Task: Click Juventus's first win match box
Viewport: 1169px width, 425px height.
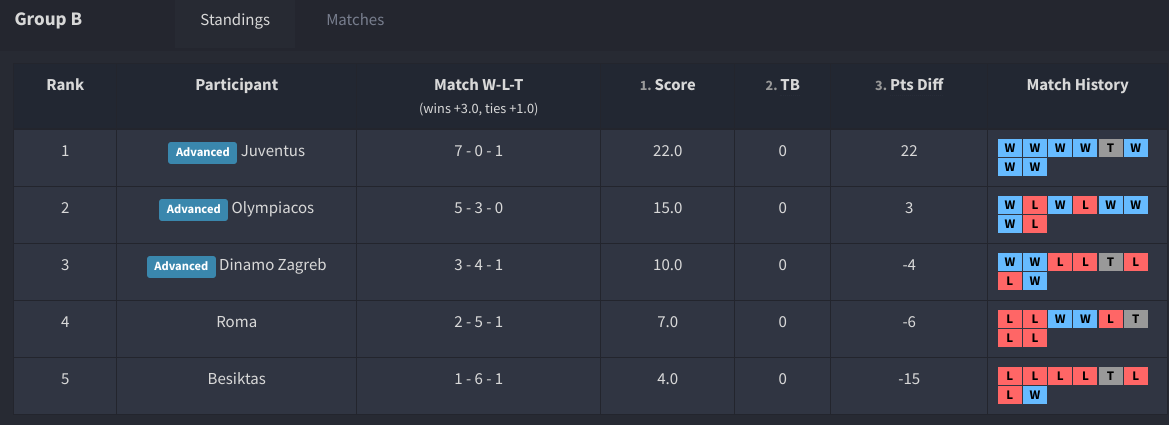Action: [1010, 148]
